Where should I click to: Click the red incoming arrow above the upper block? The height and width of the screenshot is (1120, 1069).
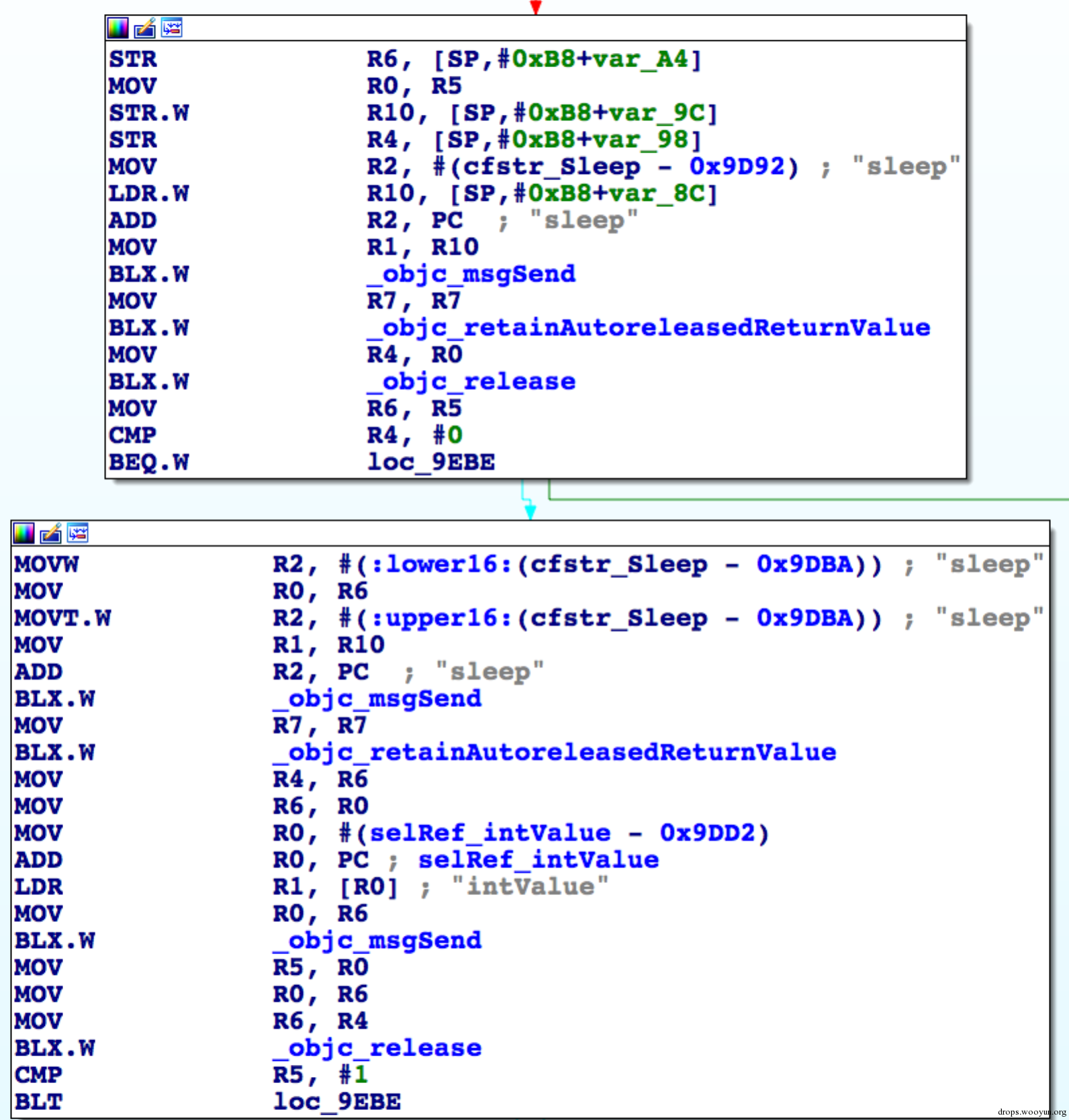535,7
